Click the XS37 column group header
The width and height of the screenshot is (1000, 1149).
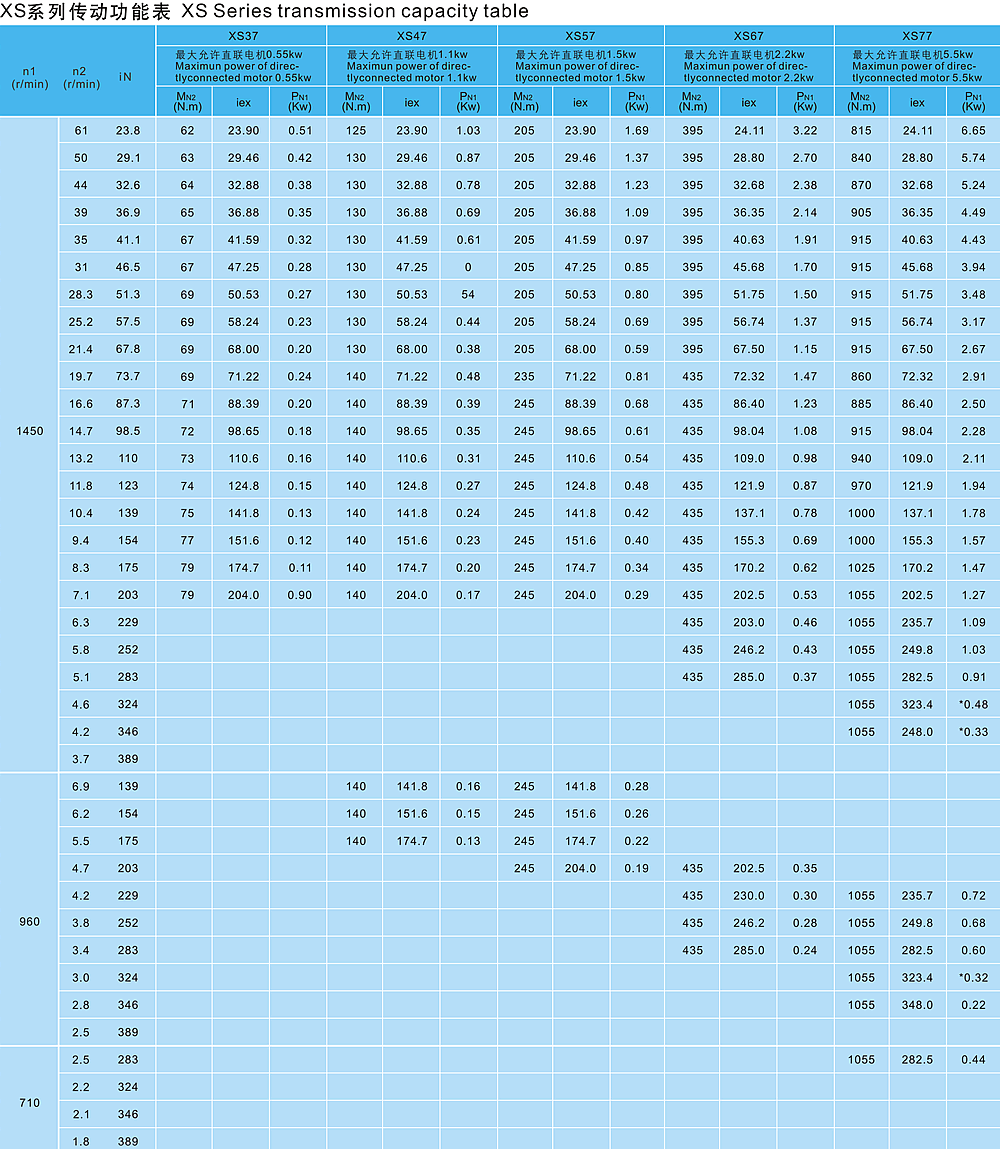click(241, 35)
